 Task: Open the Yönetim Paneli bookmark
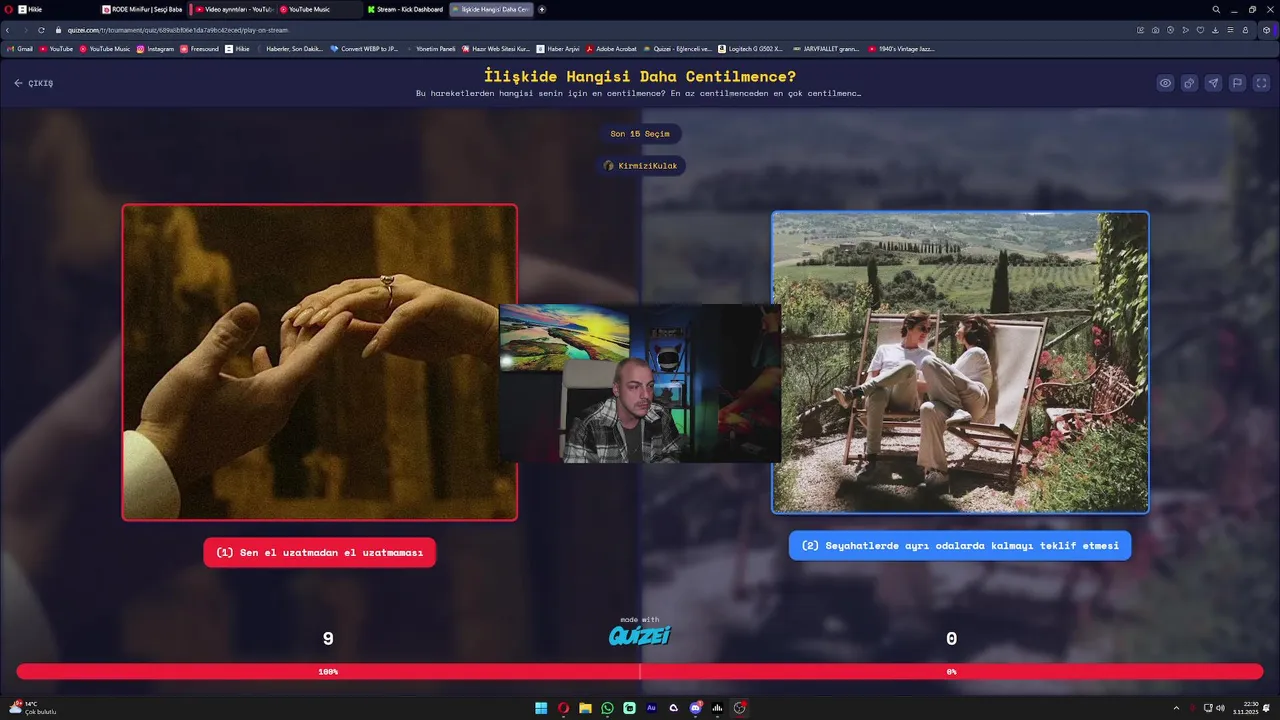432,48
